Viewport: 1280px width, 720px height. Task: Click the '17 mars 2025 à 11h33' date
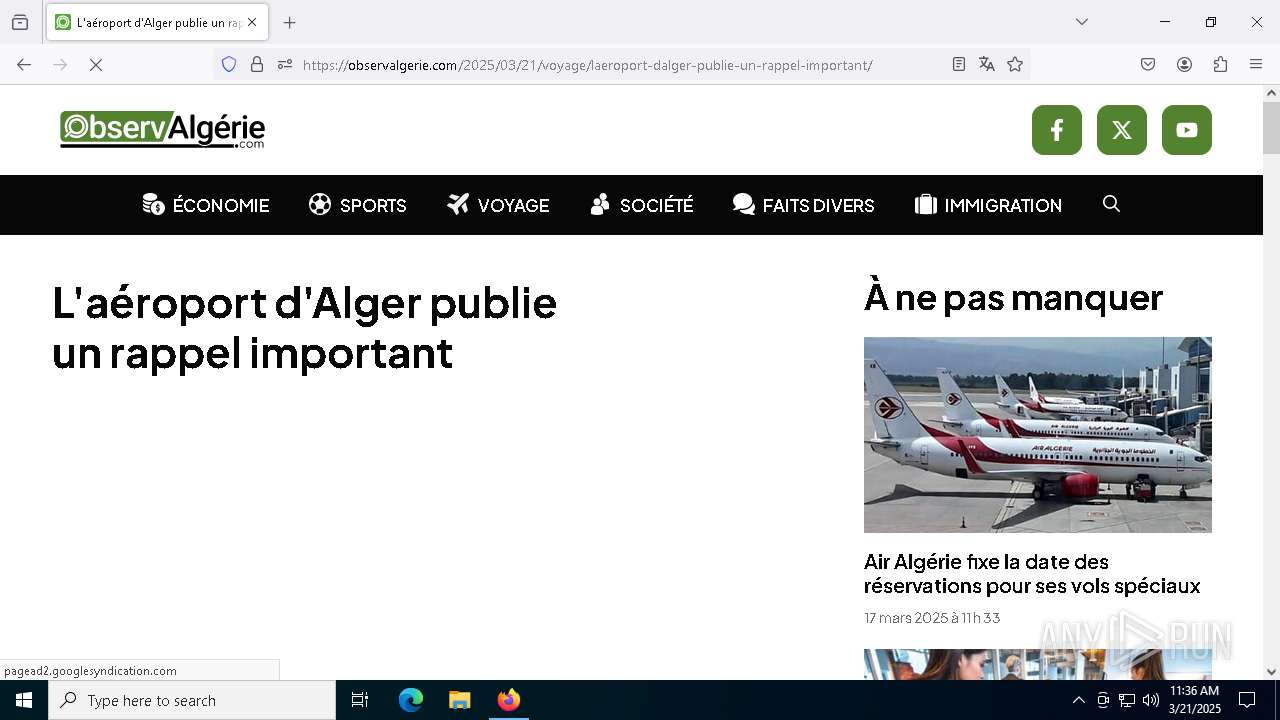pyautogui.click(x=932, y=618)
